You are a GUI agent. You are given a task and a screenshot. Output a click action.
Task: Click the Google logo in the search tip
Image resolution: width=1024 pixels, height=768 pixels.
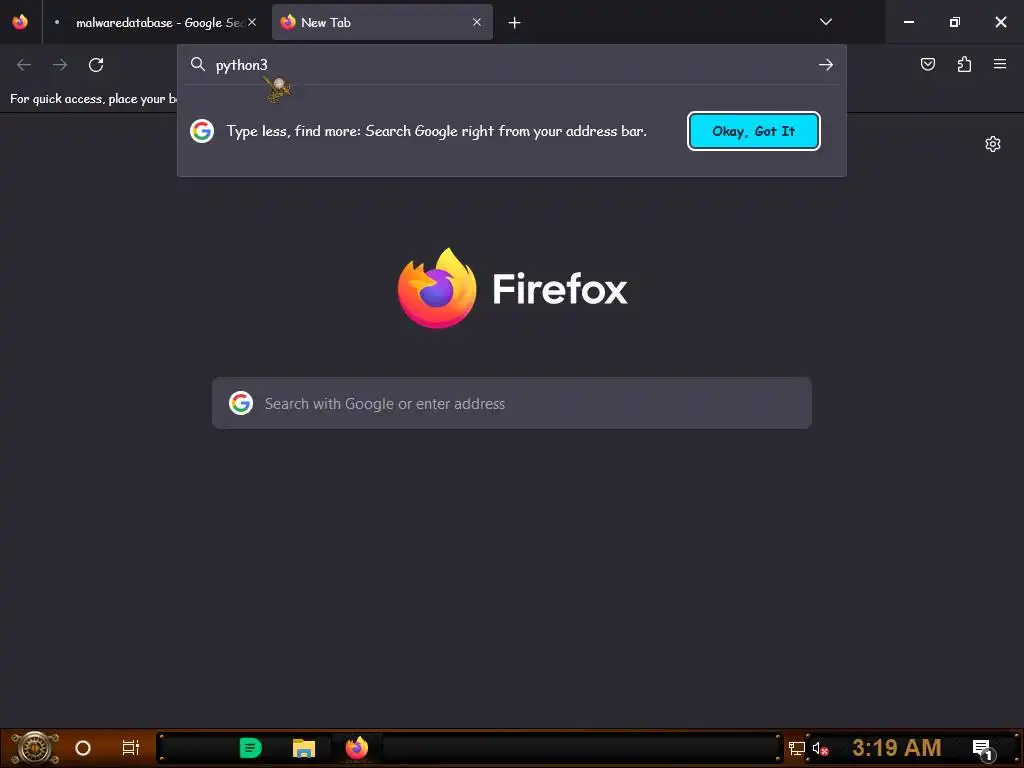[202, 131]
